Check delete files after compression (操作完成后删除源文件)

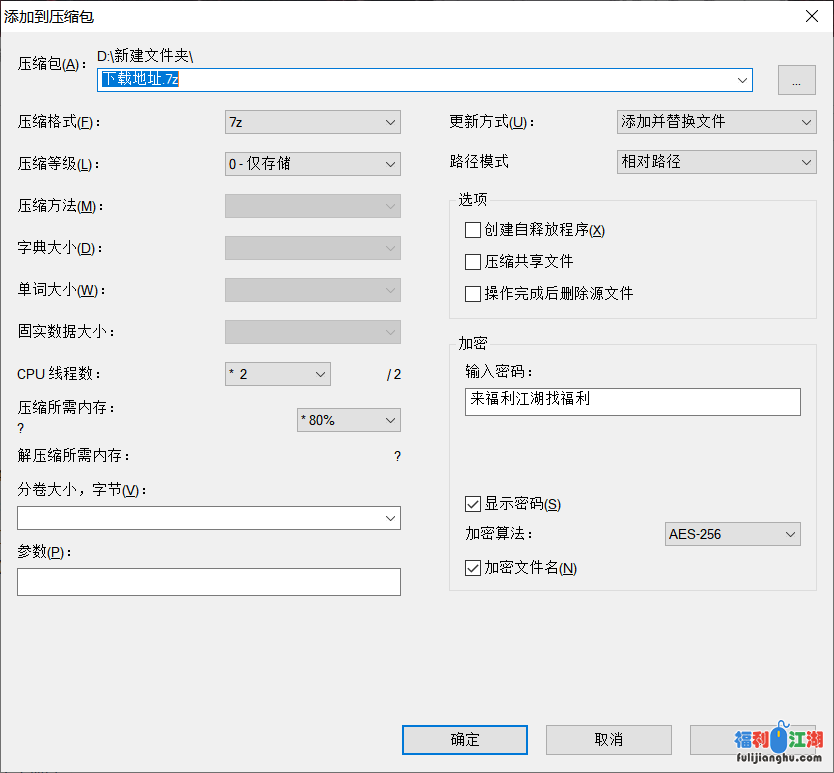(x=473, y=294)
